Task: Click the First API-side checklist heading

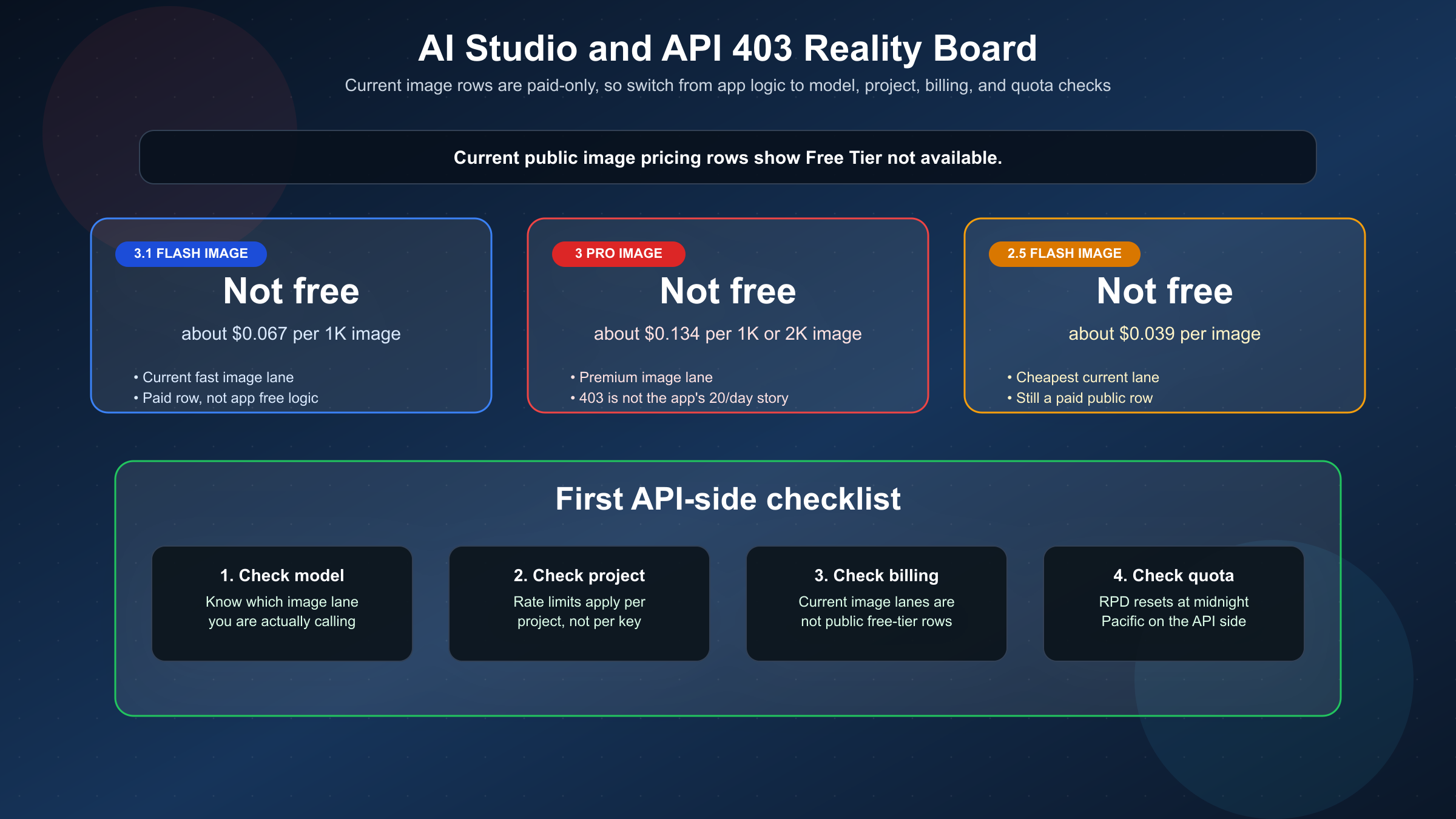Action: [x=728, y=499]
